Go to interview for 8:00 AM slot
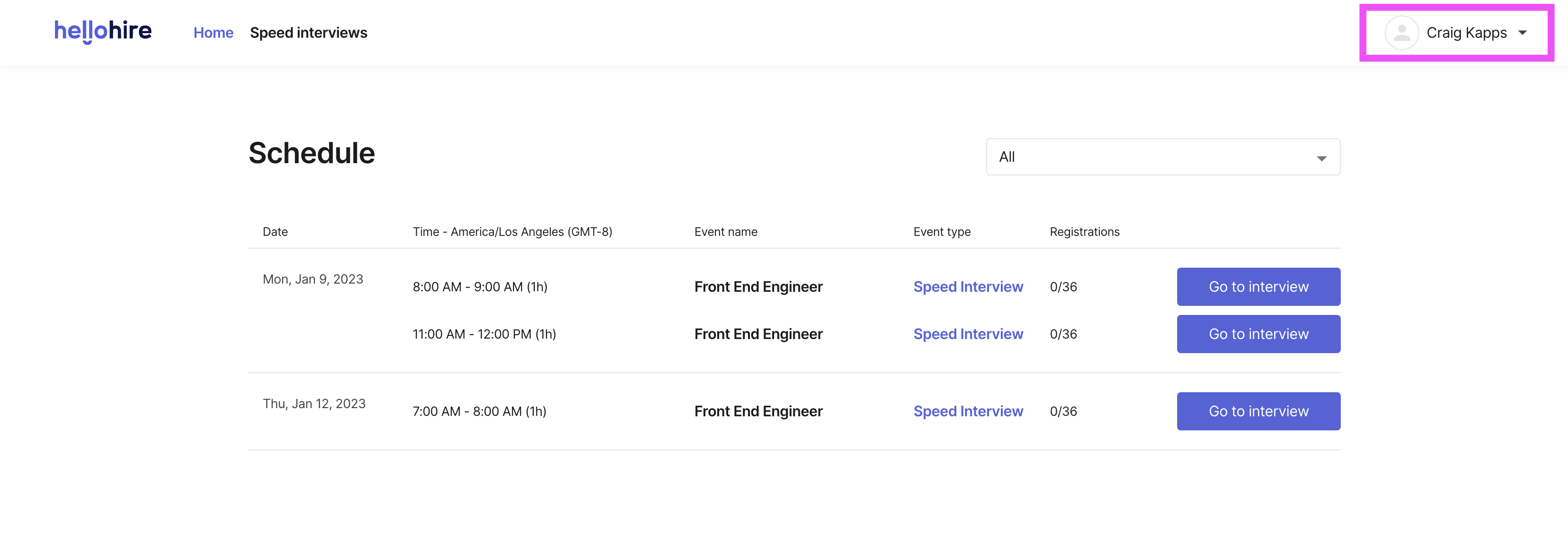Screen dimensions: 1568x559 1258,287
